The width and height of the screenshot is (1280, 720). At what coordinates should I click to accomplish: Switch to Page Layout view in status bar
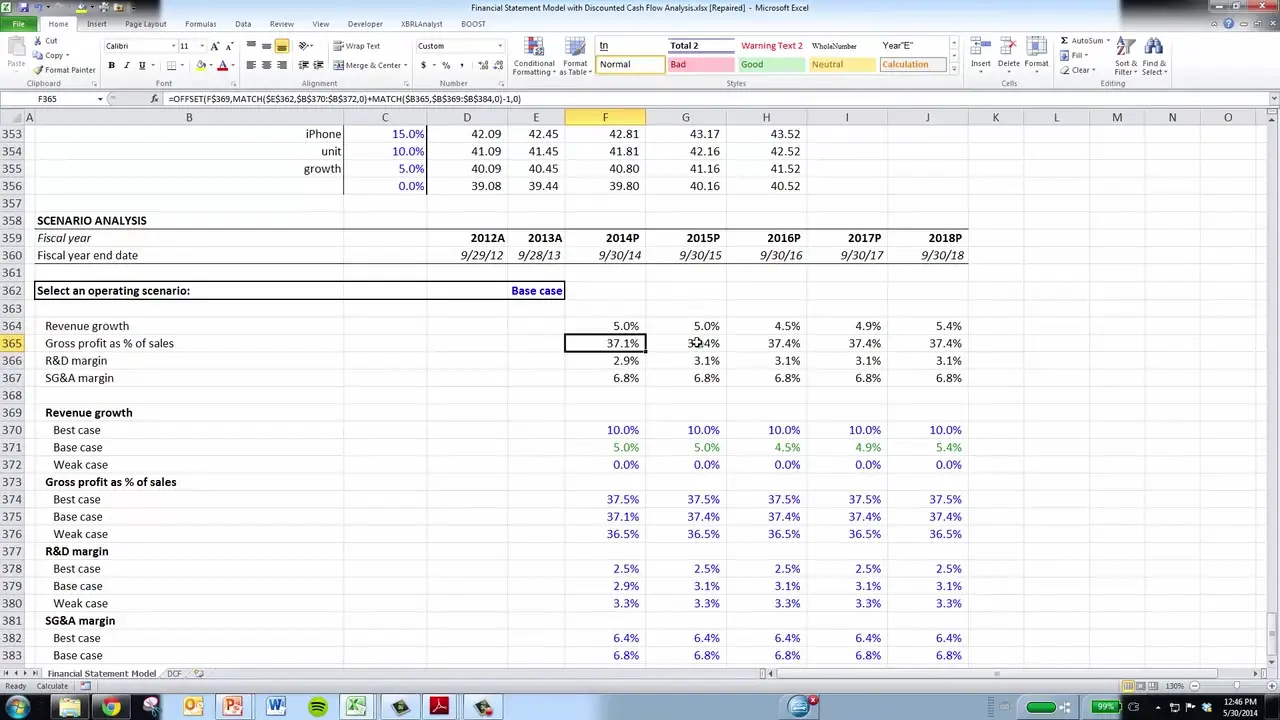click(x=1141, y=686)
